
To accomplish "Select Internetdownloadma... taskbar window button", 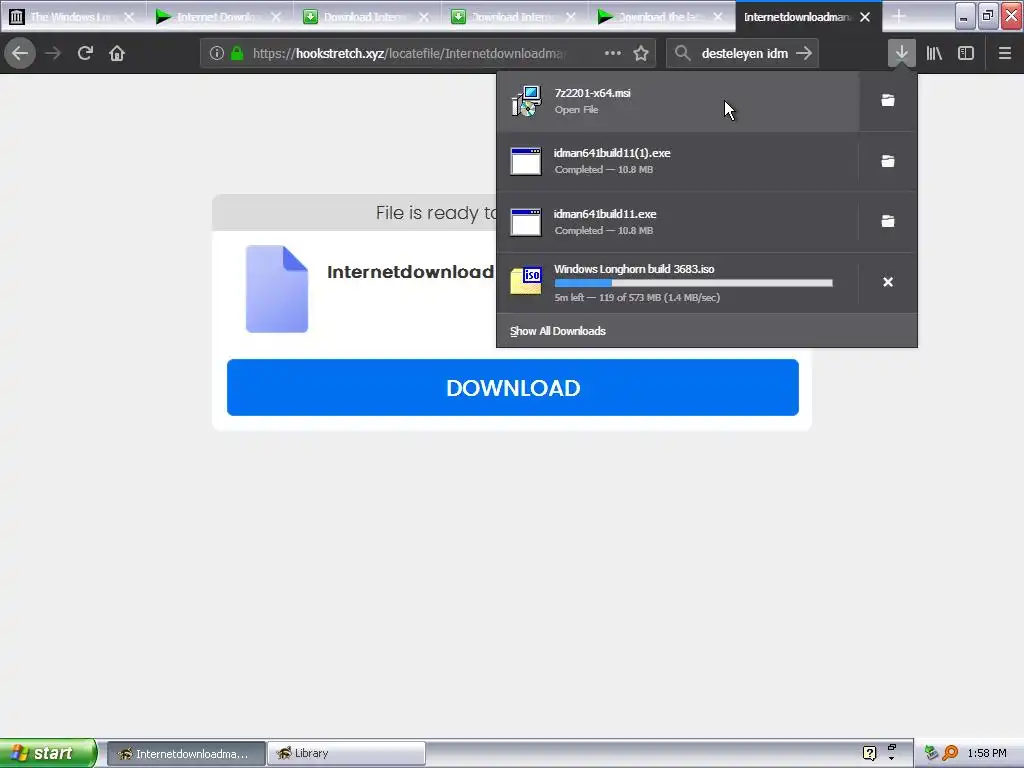I will [186, 754].
